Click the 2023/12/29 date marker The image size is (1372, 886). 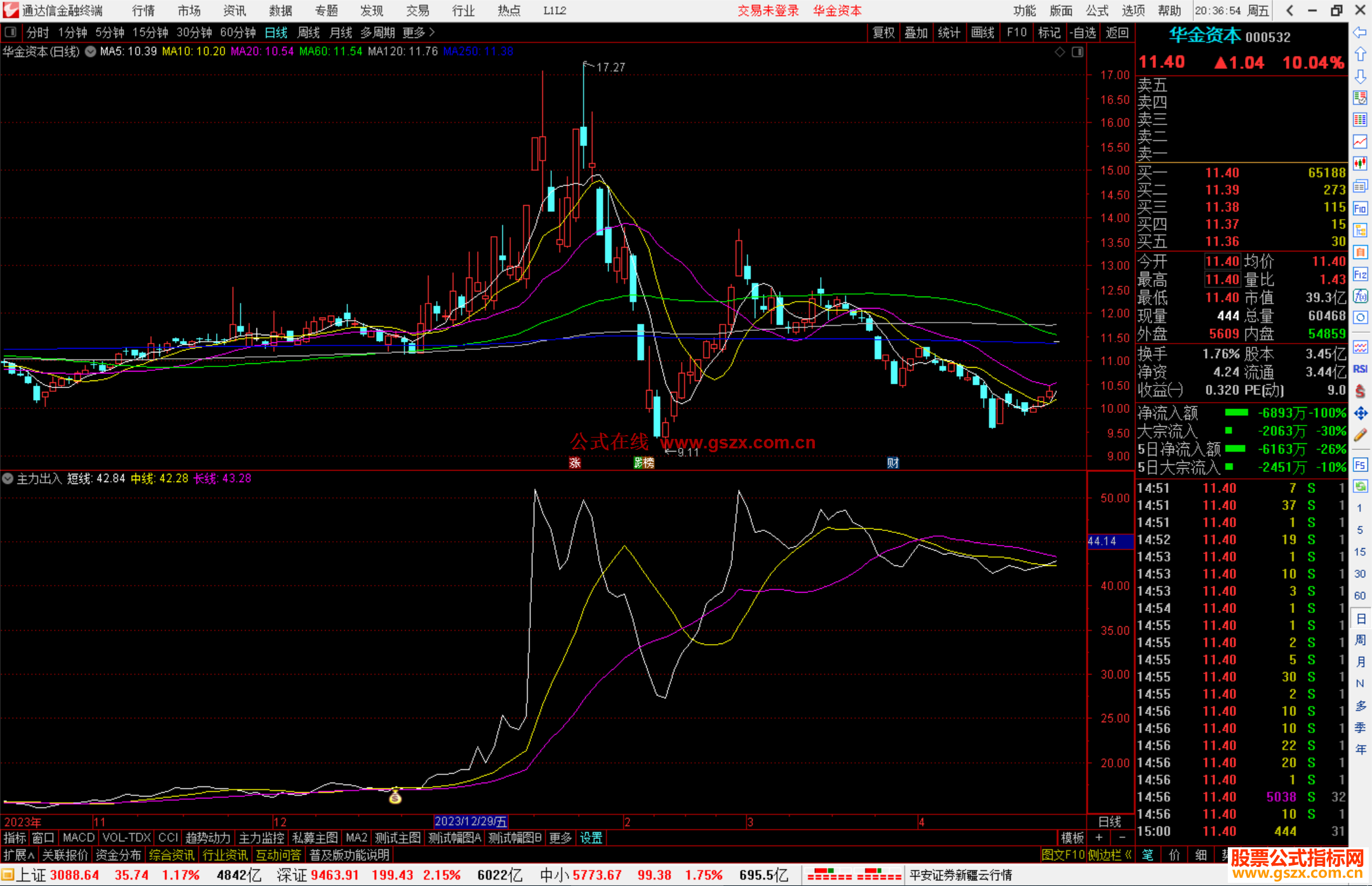471,822
